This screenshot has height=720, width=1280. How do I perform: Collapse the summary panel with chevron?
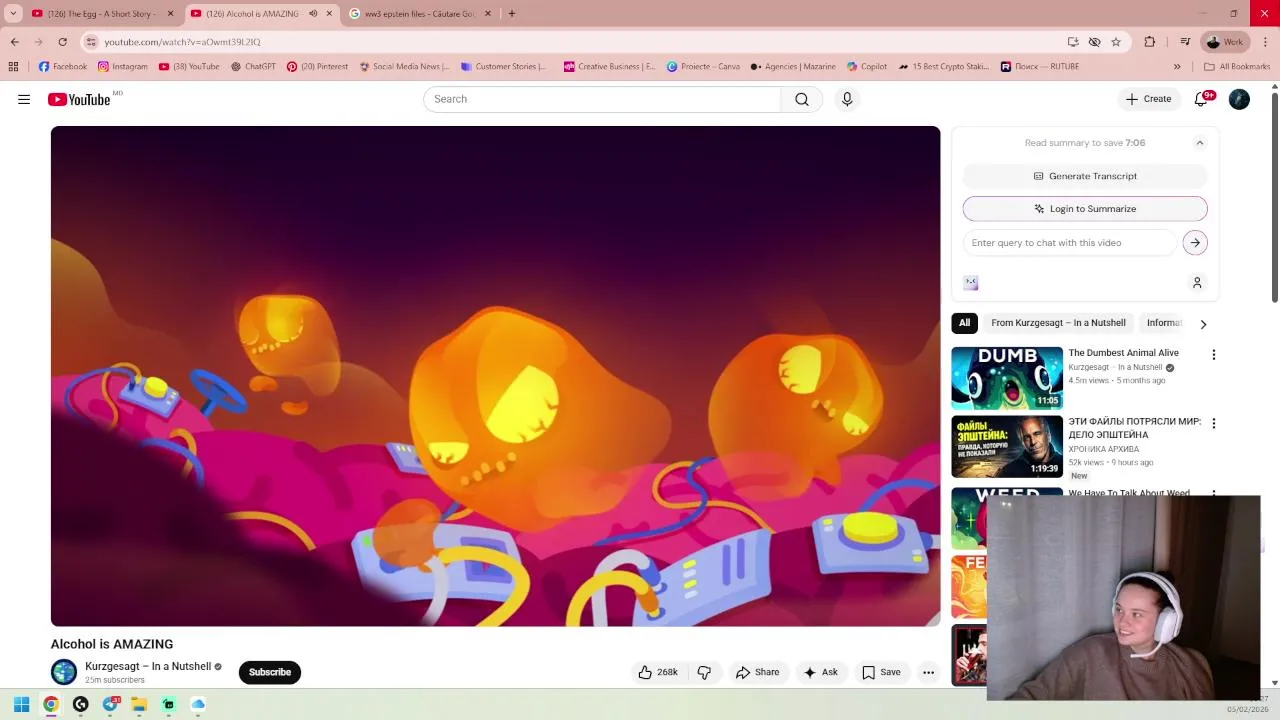[1200, 143]
